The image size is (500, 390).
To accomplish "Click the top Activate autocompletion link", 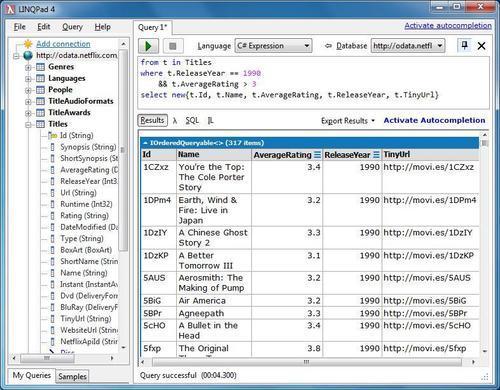I will click(x=448, y=26).
